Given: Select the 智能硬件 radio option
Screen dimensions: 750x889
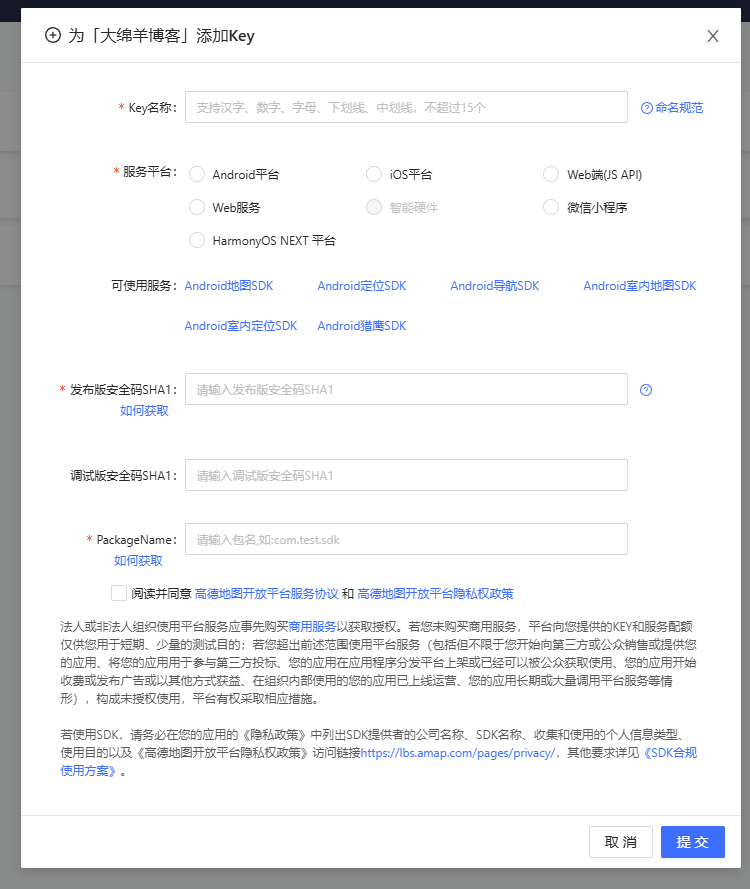Looking at the screenshot, I should point(374,207).
